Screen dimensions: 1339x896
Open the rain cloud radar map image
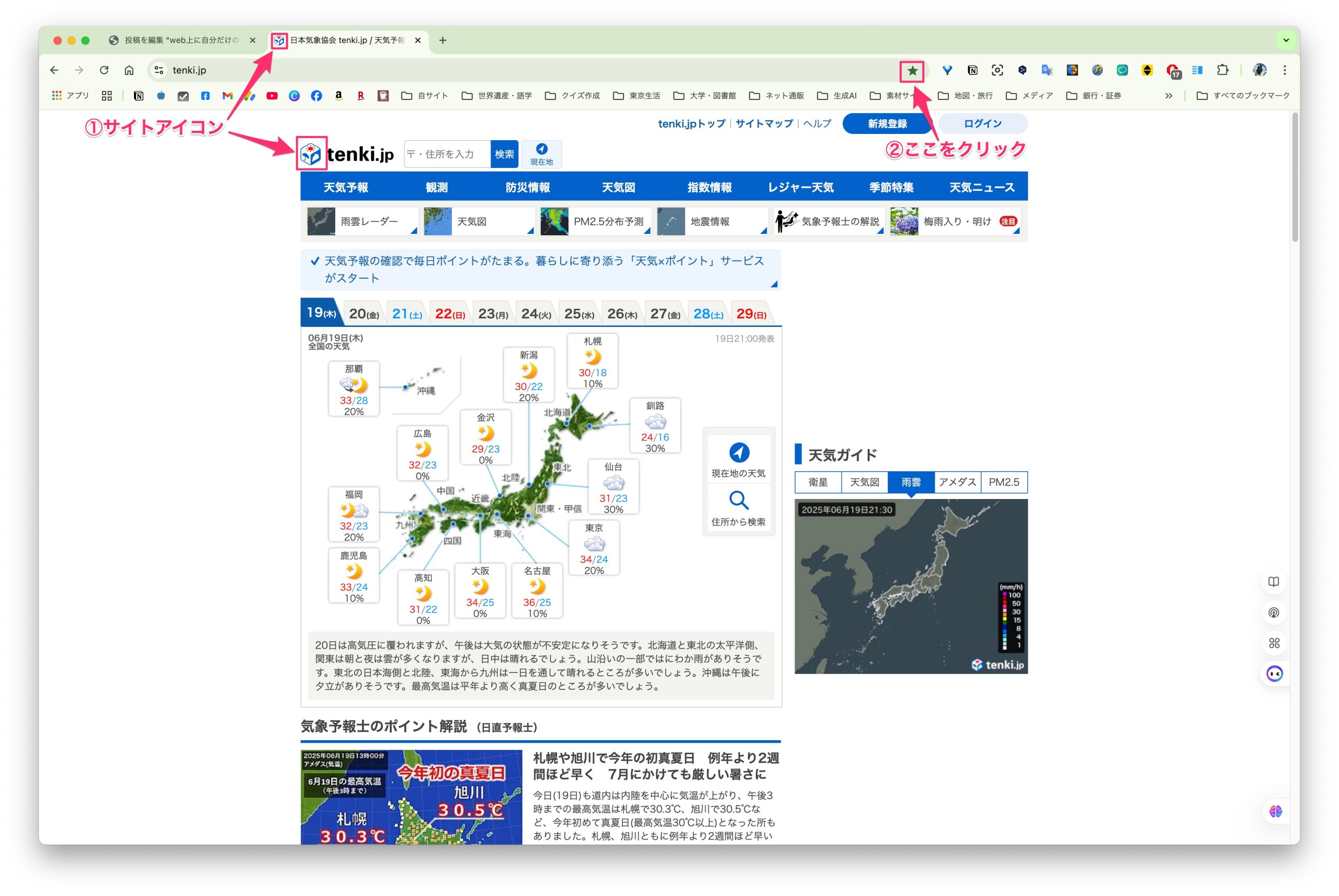tap(911, 586)
